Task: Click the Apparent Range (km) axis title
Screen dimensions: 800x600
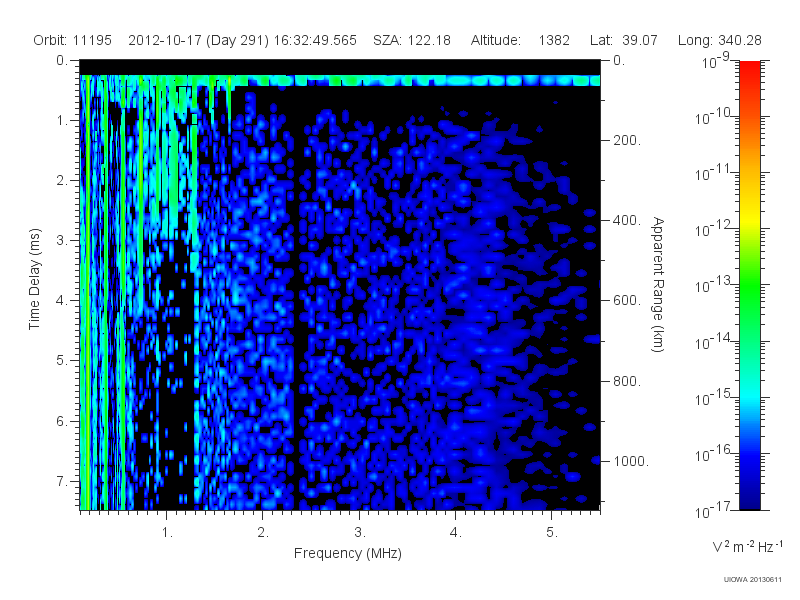Action: 658,284
